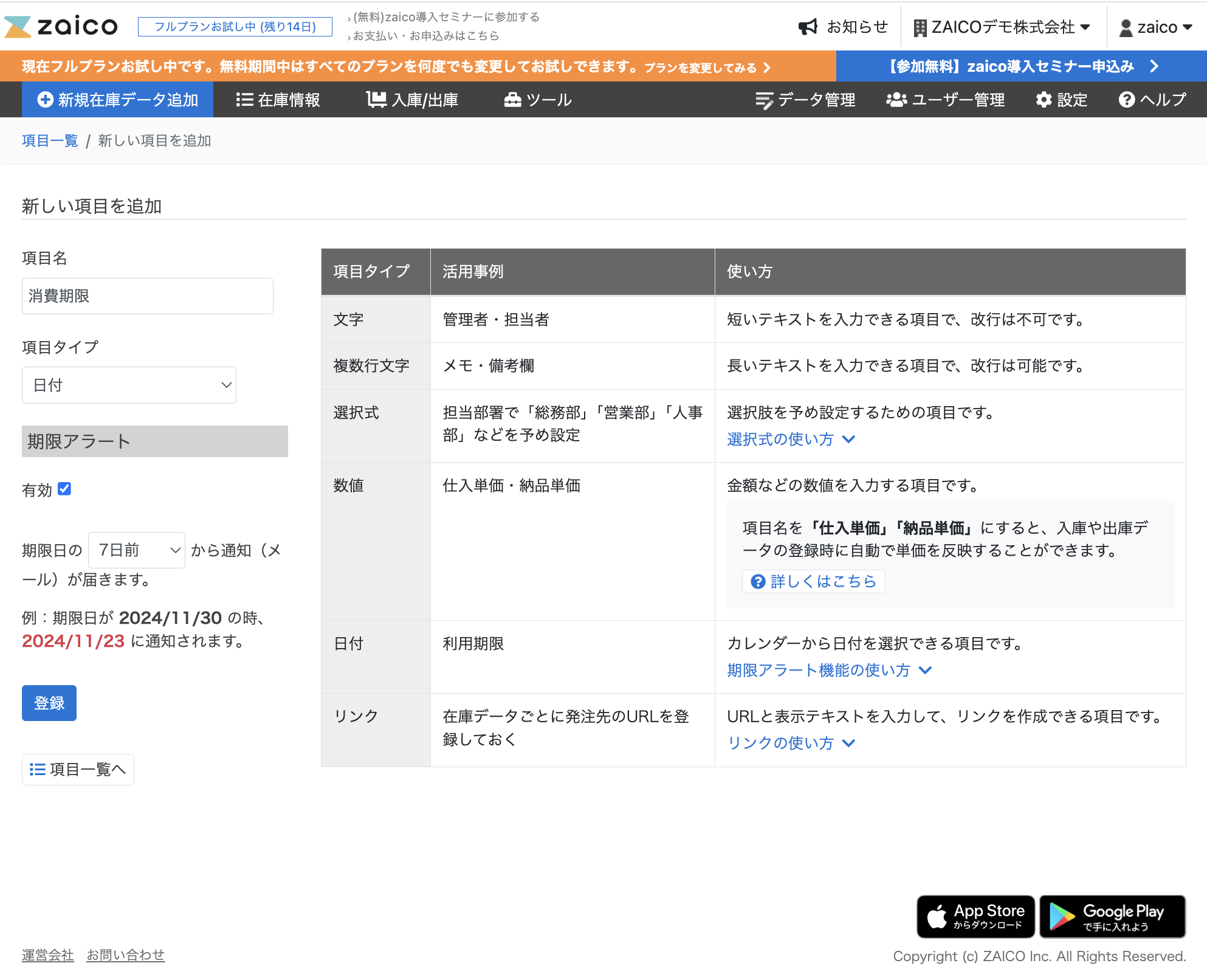Screen dimensions: 1207x980
Task: Click the megaphone icon next to お知らせ
Action: tap(808, 27)
